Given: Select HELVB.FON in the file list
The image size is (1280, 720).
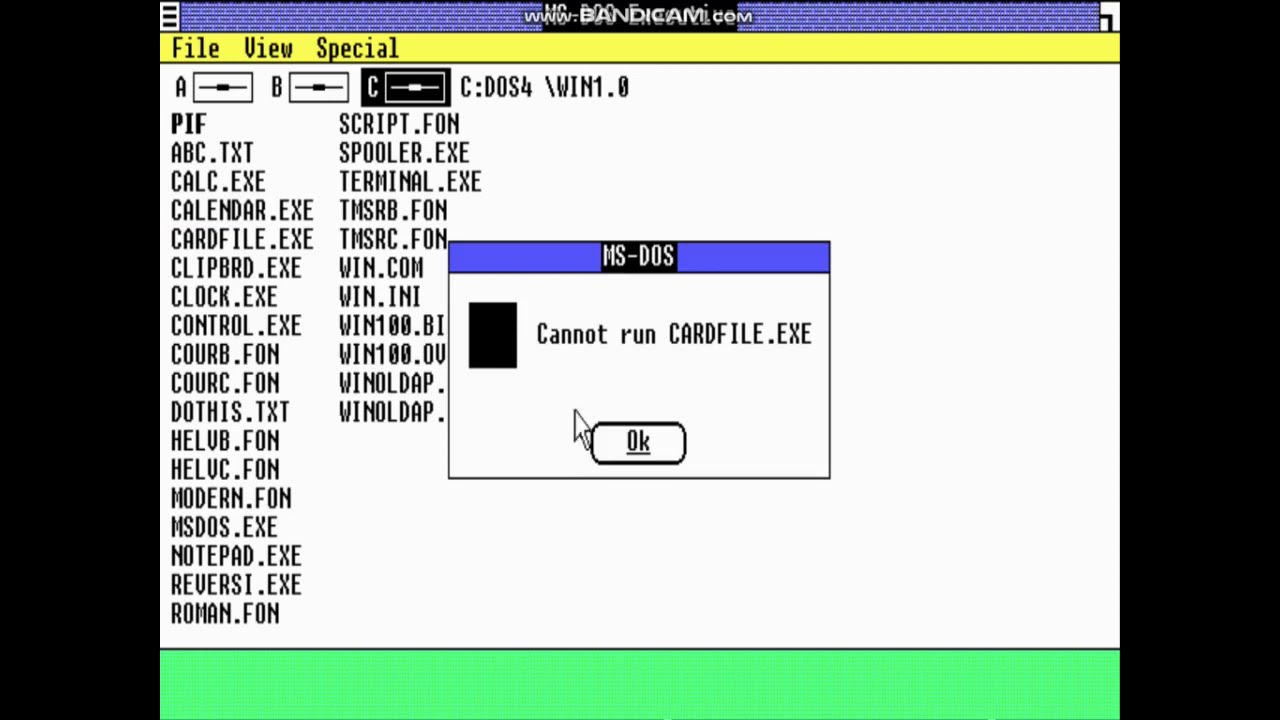Looking at the screenshot, I should pos(225,441).
